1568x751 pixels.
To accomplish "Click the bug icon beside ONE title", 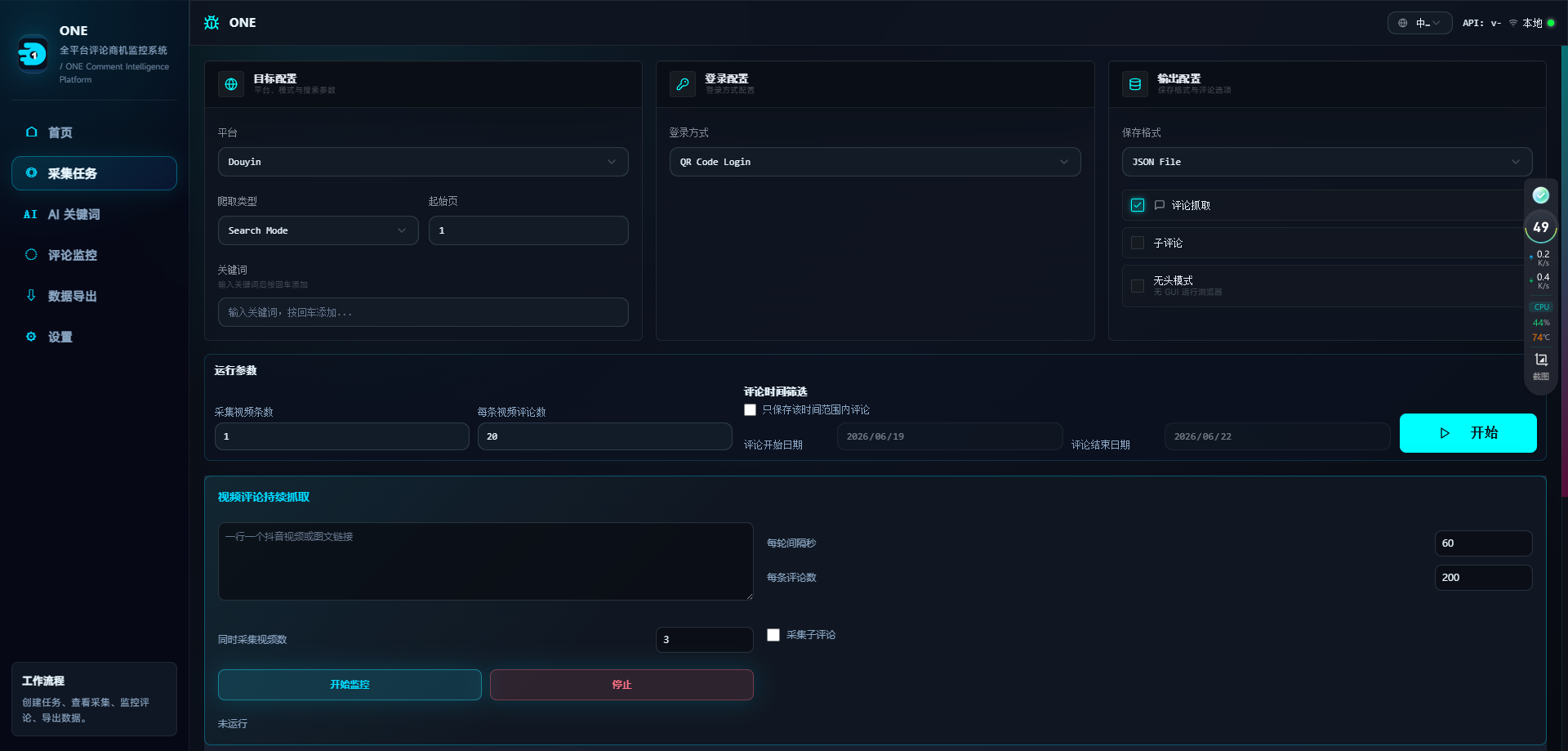I will click(212, 23).
